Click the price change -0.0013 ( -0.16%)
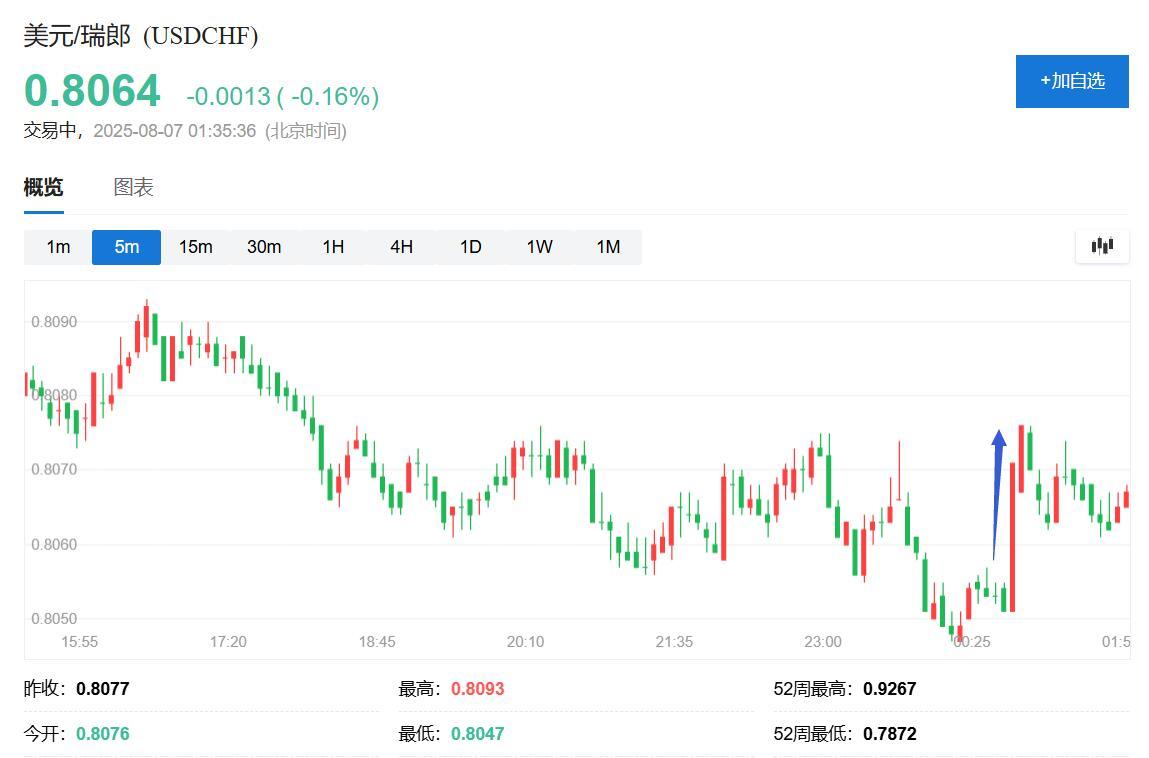 click(x=283, y=96)
